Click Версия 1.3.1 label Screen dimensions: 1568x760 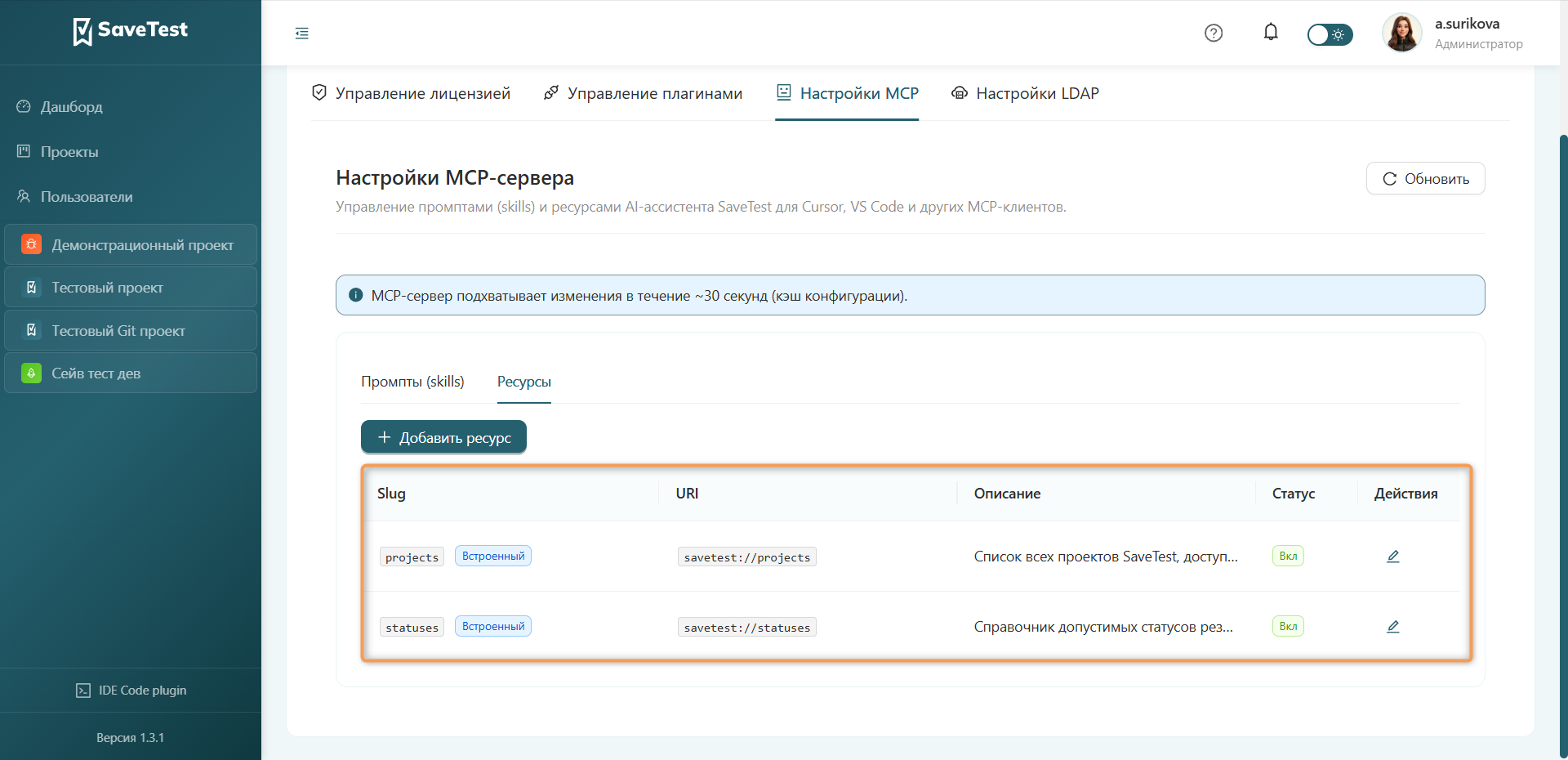click(x=131, y=738)
